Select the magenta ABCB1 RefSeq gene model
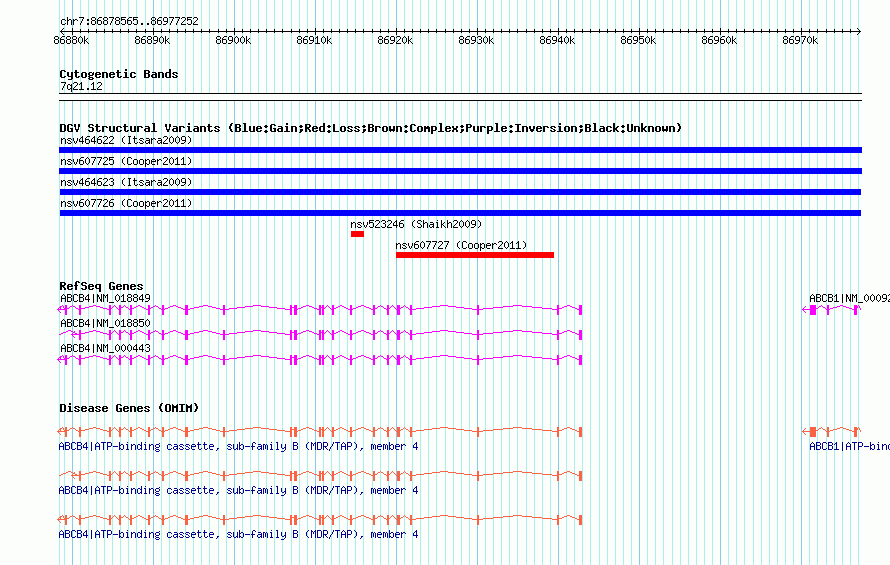890x565 pixels. (x=832, y=309)
